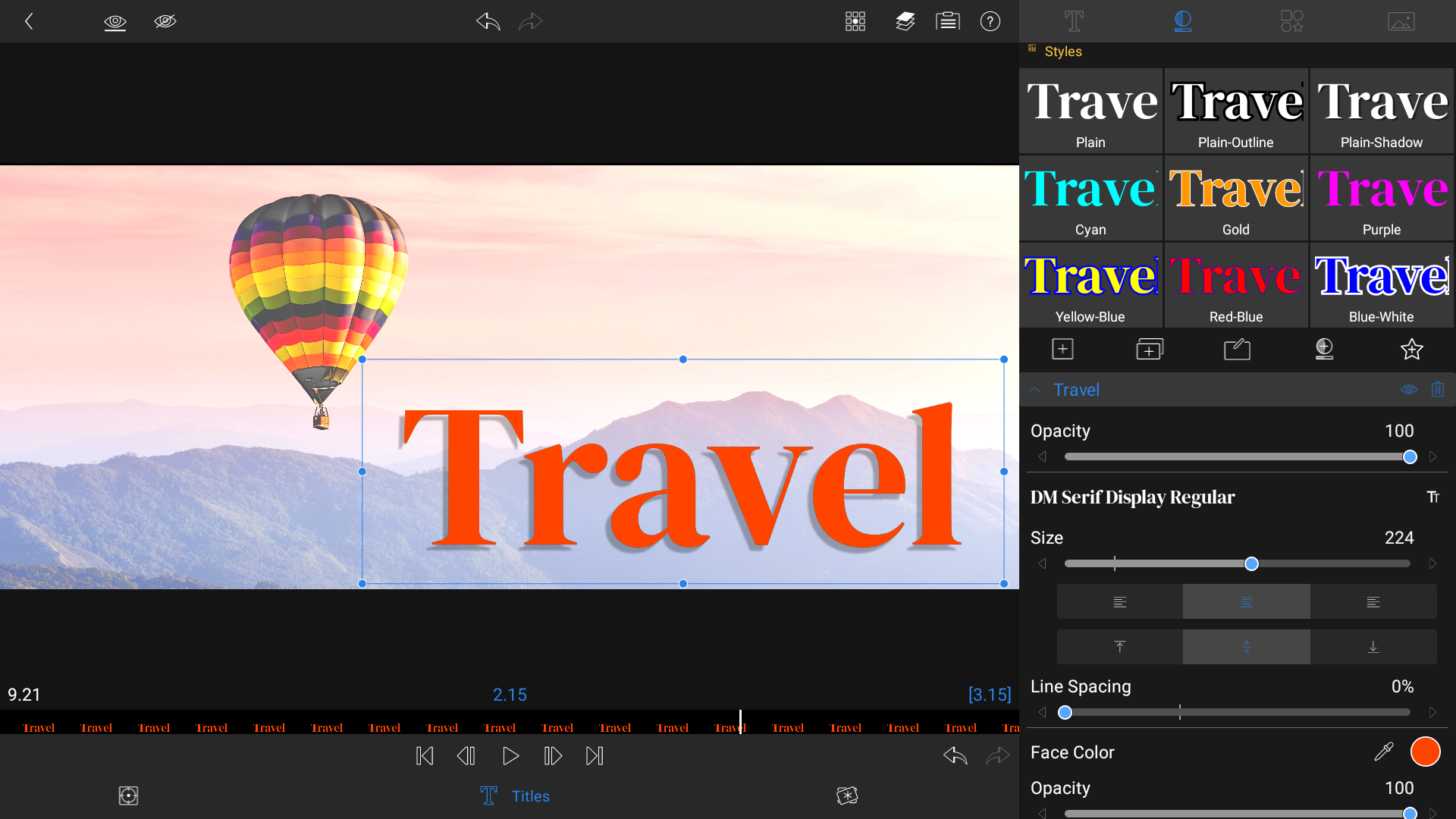Open the edit style pencil icon
This screenshot has height=819, width=1456.
pyautogui.click(x=1237, y=350)
